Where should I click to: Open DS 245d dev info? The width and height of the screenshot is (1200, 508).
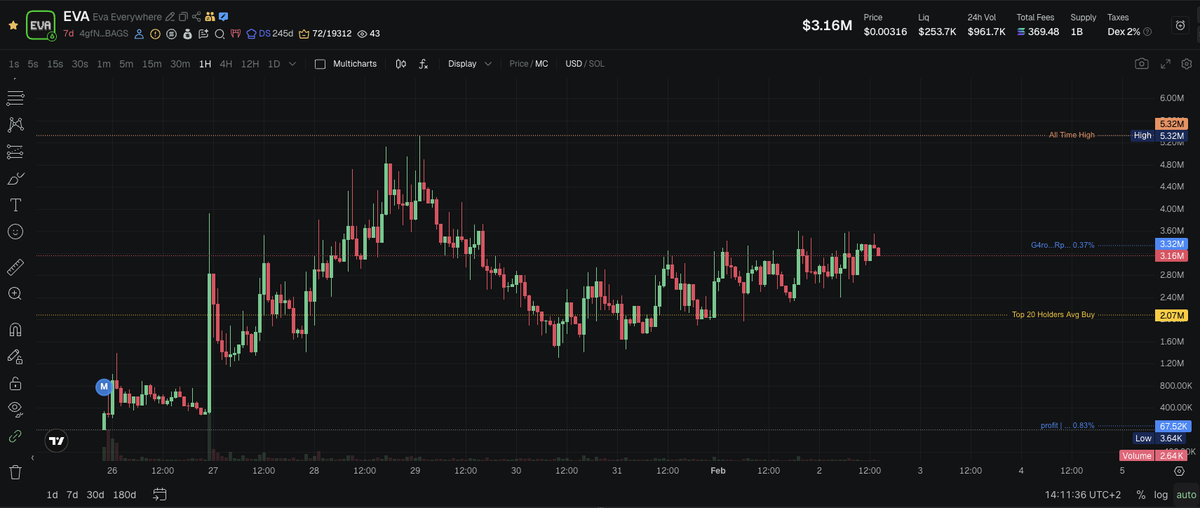(x=269, y=34)
